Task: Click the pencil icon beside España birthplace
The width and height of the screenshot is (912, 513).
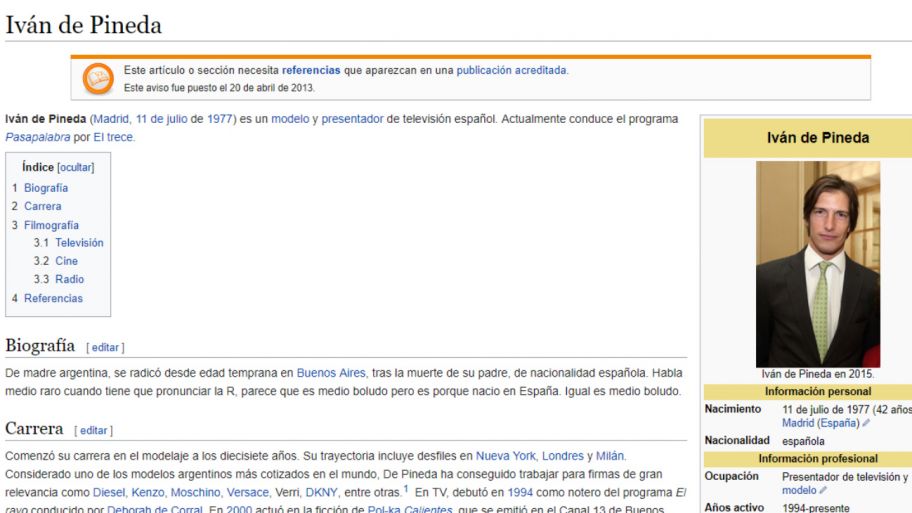Action: (866, 423)
